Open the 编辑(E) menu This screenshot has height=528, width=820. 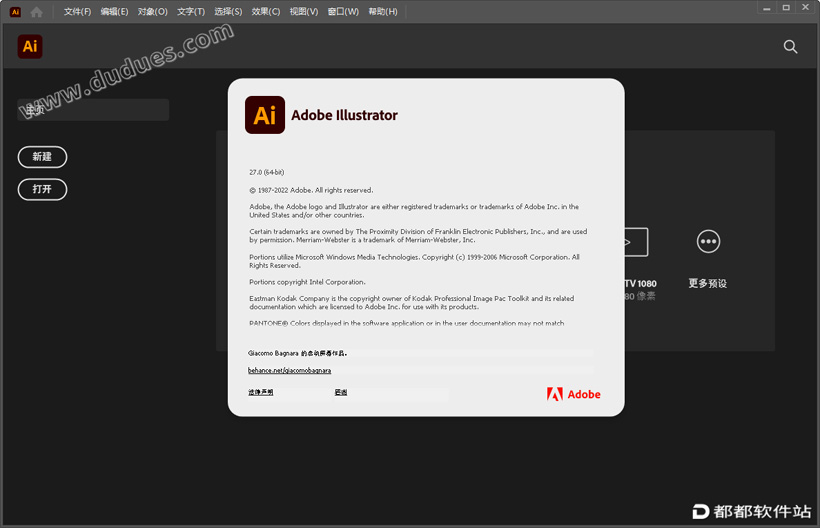pos(115,12)
